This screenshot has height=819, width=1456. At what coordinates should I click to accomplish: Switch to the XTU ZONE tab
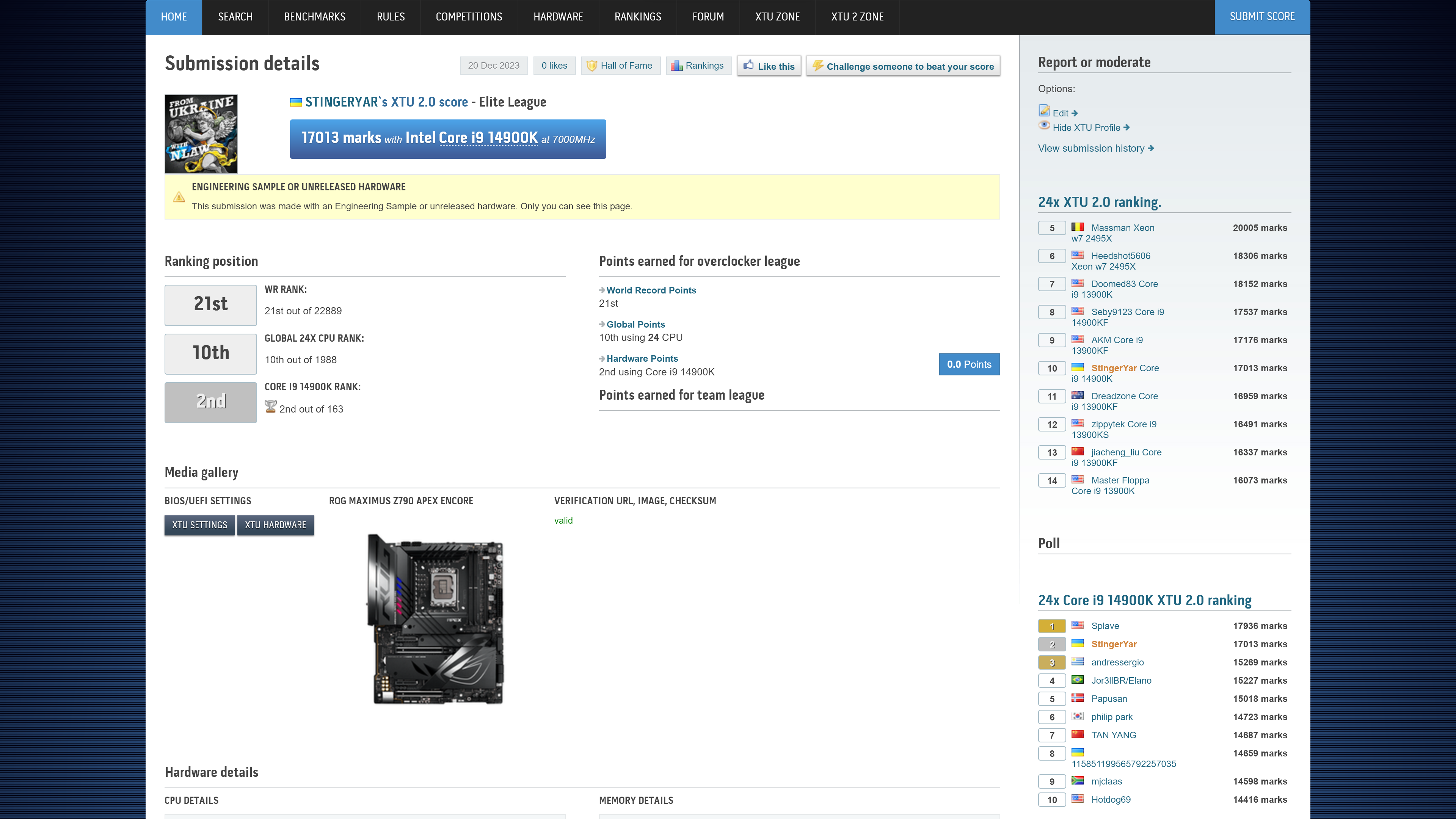pyautogui.click(x=777, y=16)
